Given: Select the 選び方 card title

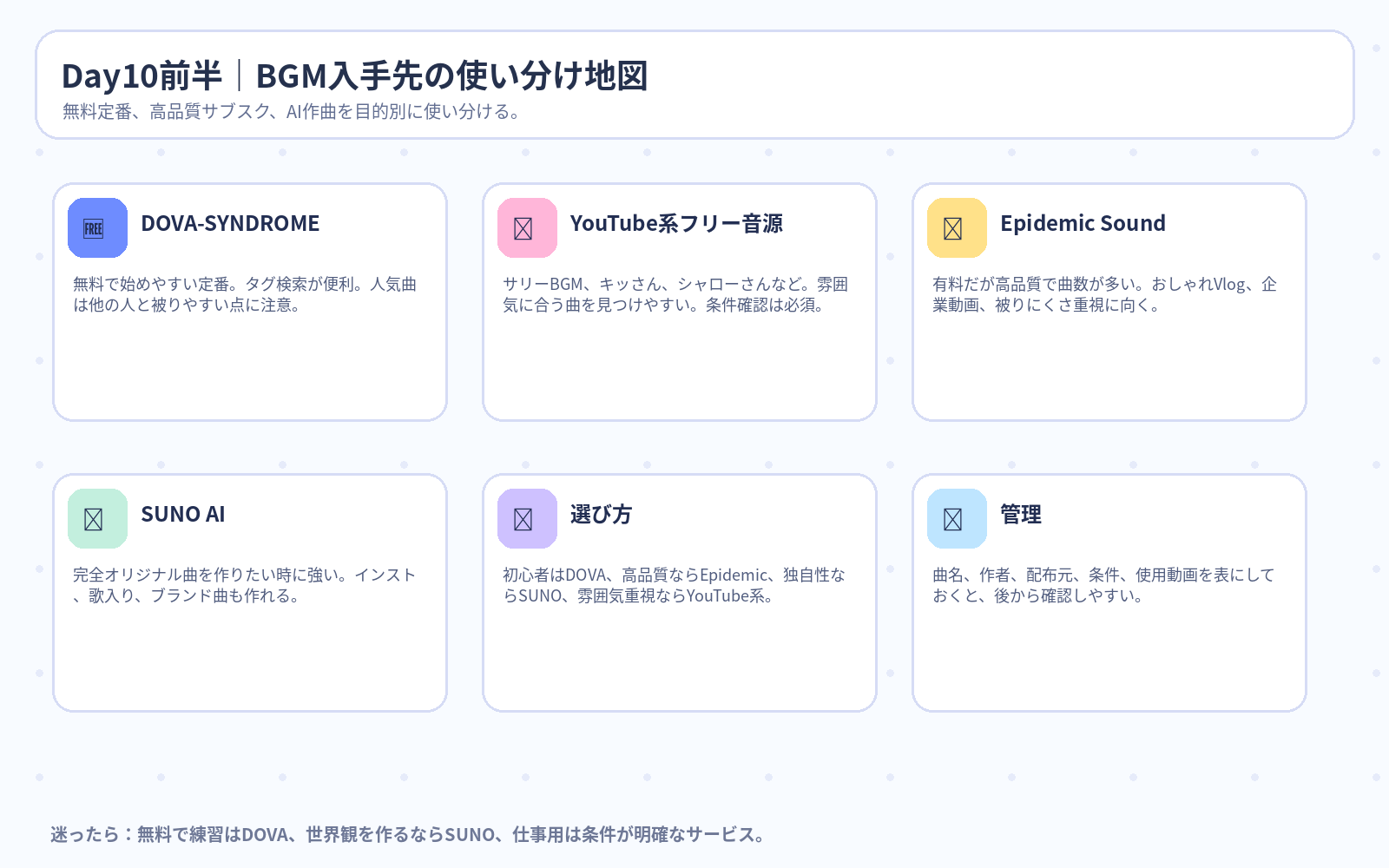Looking at the screenshot, I should coord(601,515).
